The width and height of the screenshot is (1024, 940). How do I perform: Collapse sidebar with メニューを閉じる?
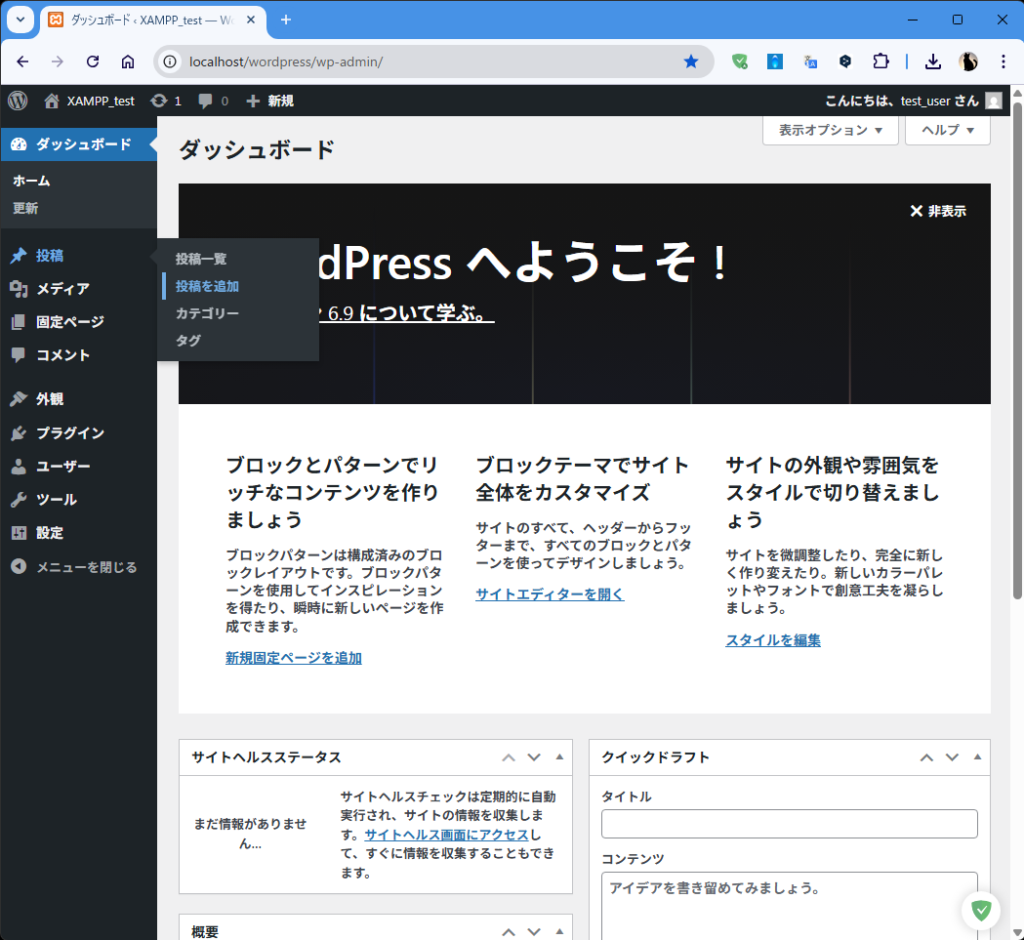click(x=86, y=567)
